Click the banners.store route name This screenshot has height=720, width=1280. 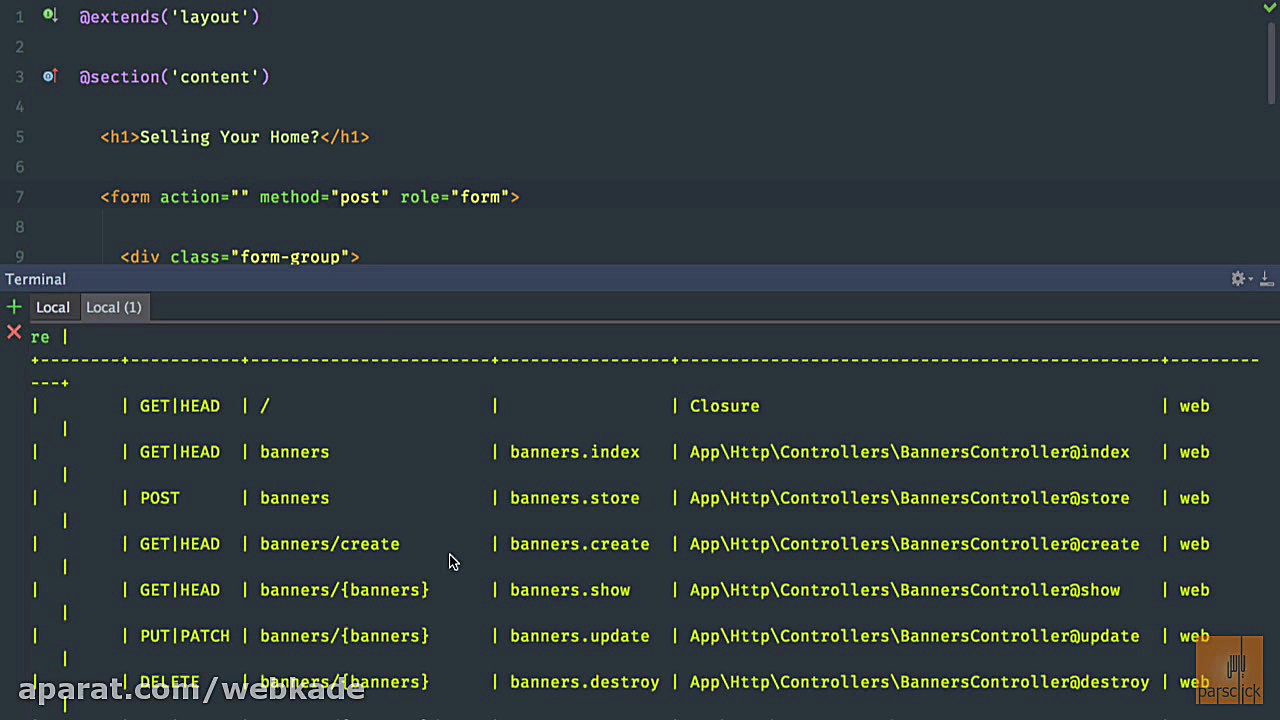pos(574,498)
